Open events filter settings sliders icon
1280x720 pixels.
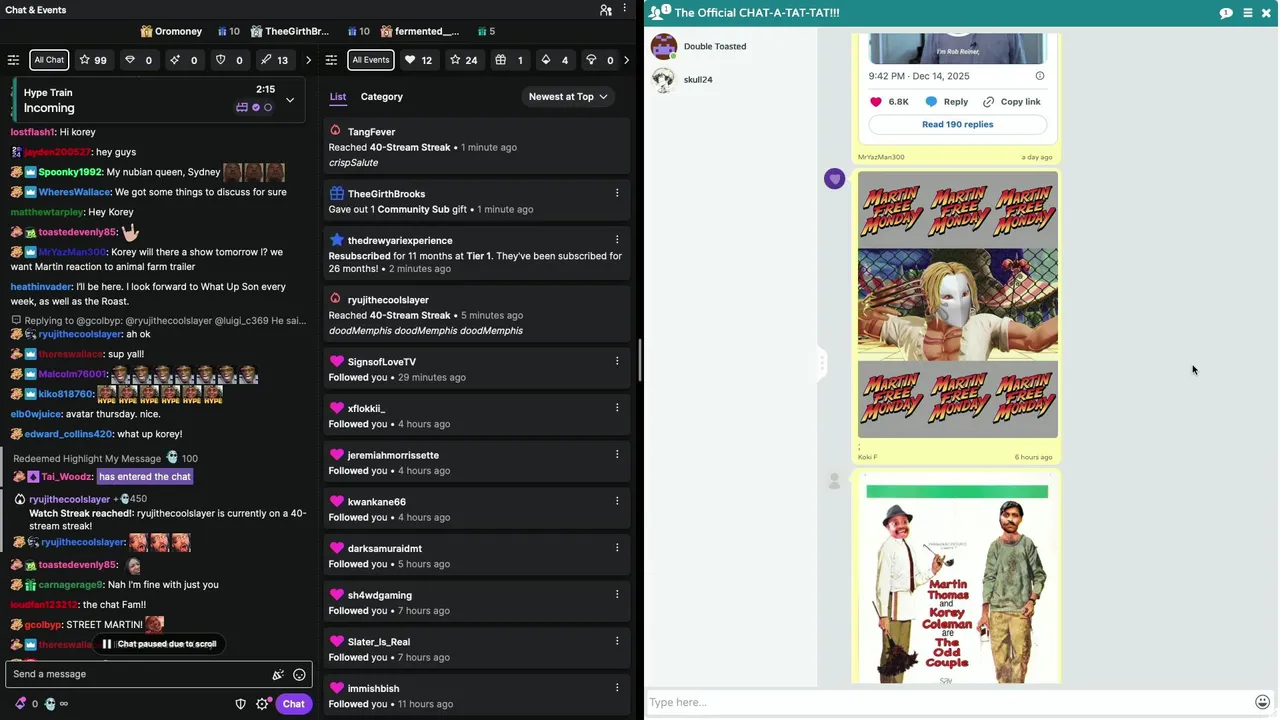click(332, 60)
